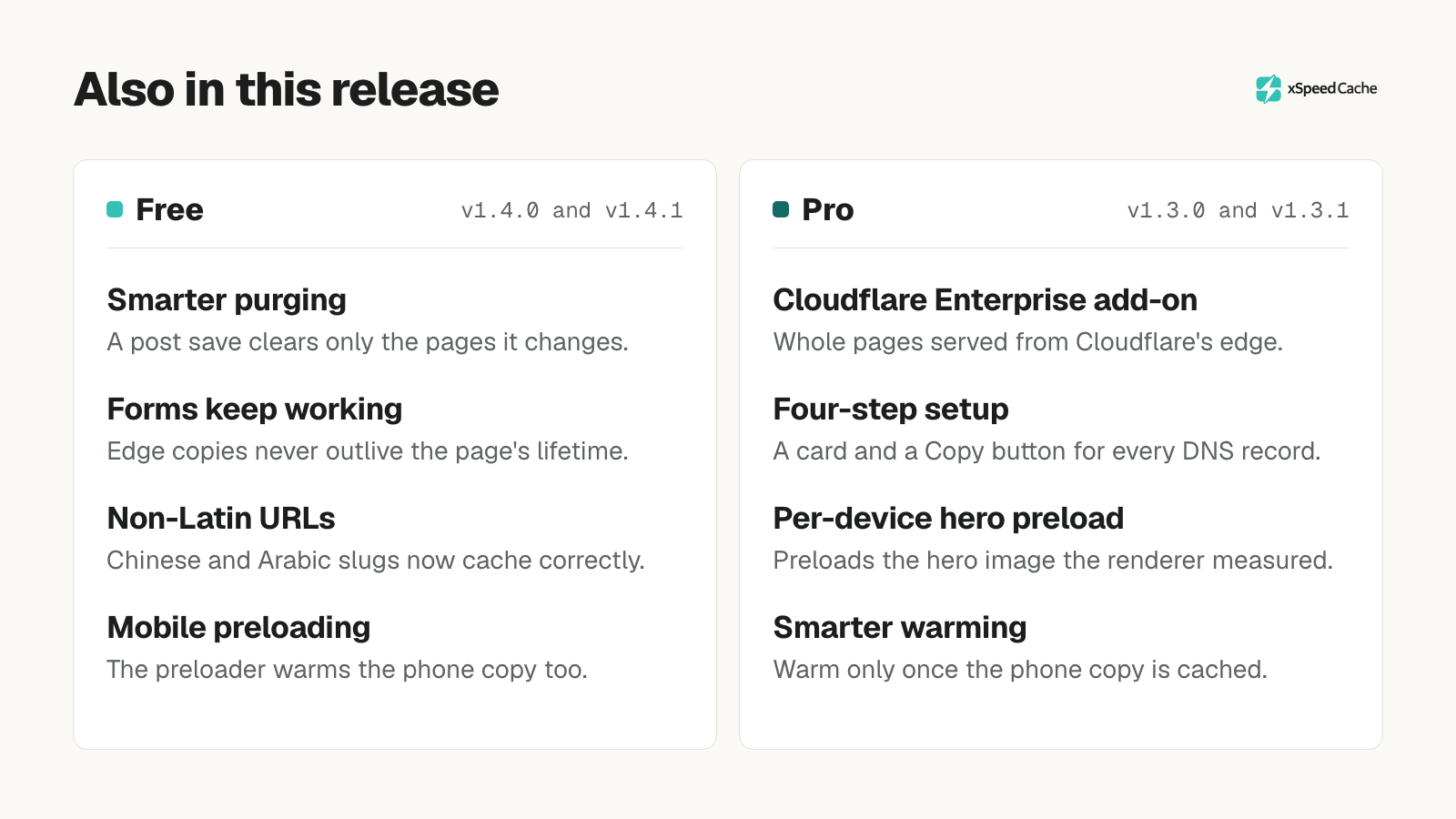Click the dark green dot beside Pro

pos(781,209)
